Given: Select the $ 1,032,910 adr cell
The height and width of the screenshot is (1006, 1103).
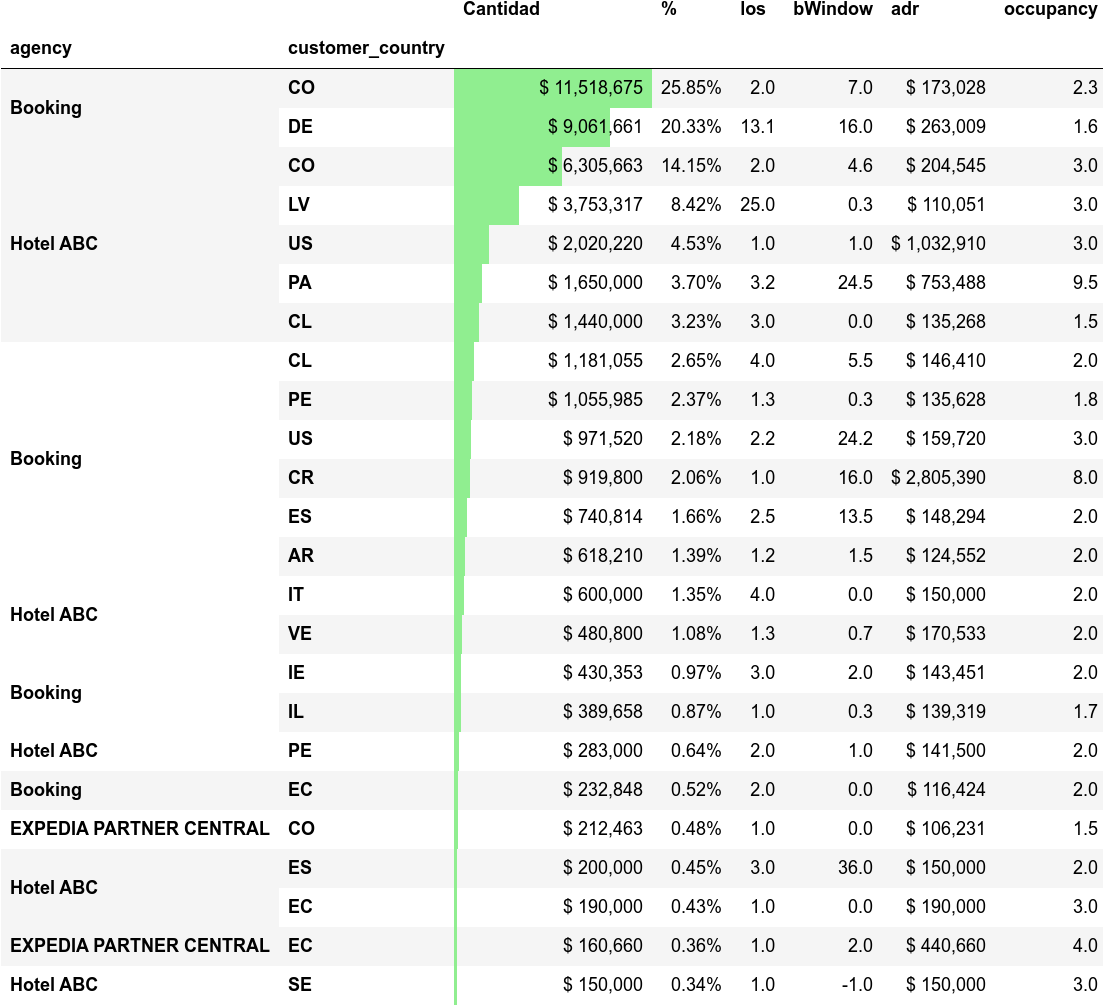Looking at the screenshot, I should (x=938, y=244).
